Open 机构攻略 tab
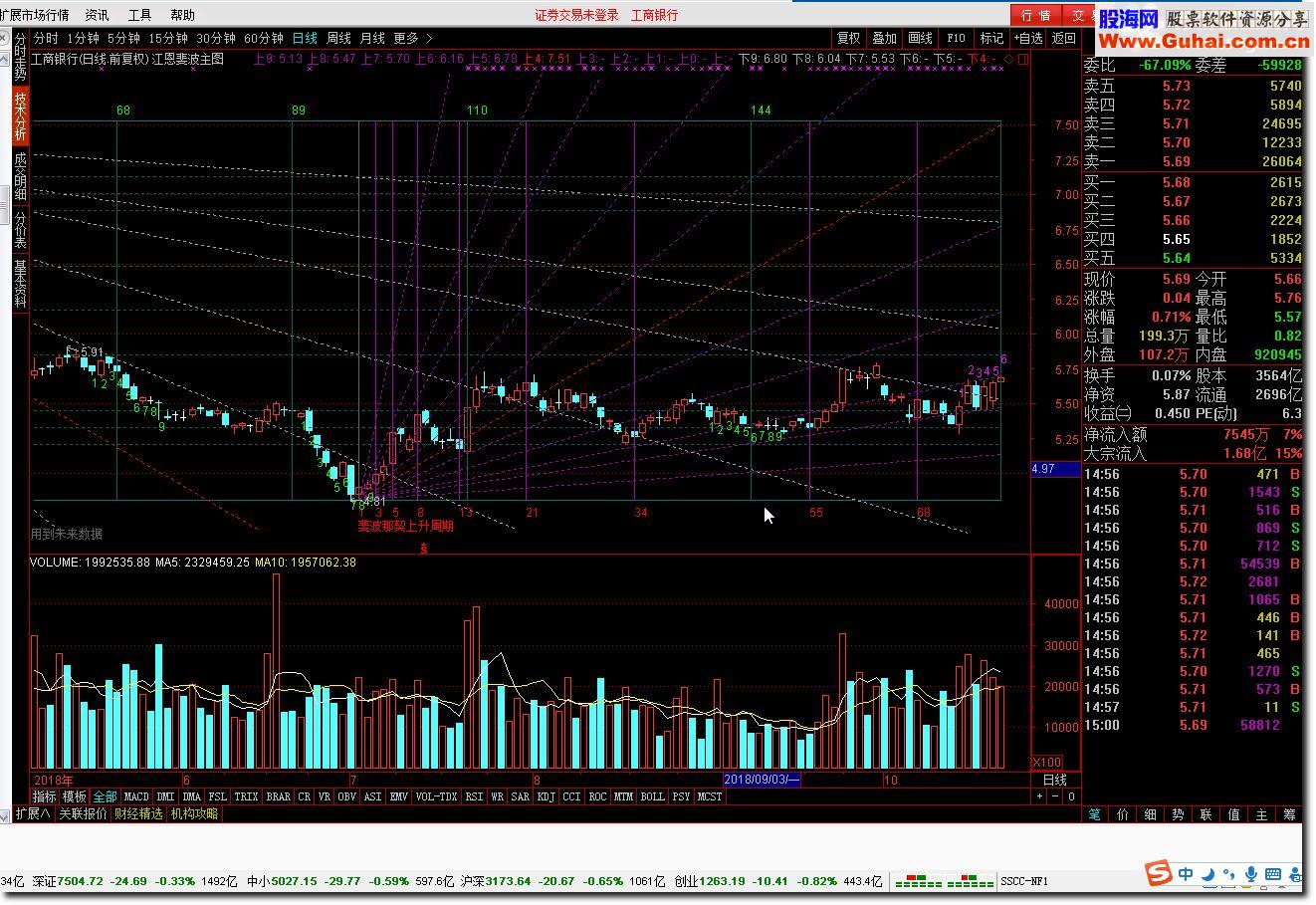Screen dimensions: 1316x905 click(x=193, y=813)
